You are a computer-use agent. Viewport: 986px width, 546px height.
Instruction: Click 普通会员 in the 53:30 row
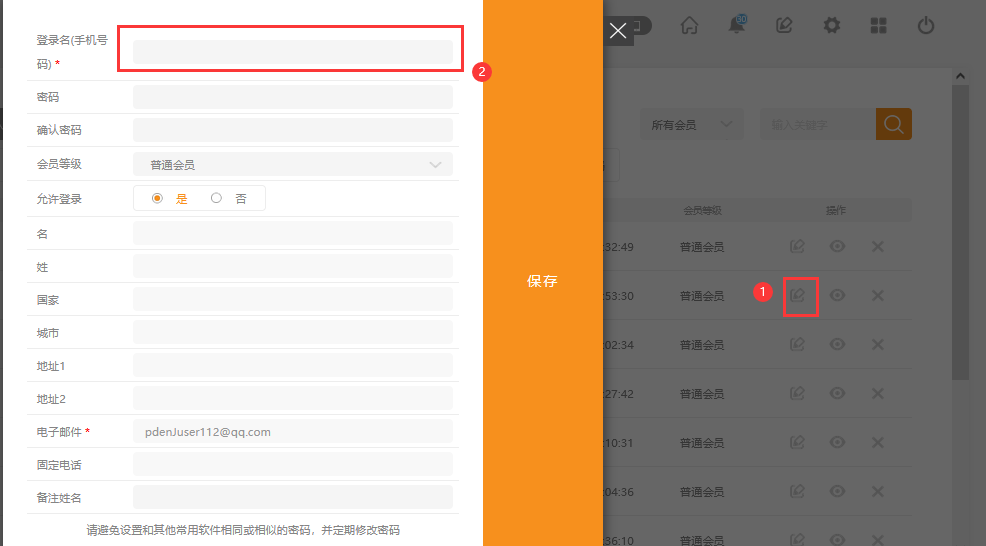coord(702,296)
